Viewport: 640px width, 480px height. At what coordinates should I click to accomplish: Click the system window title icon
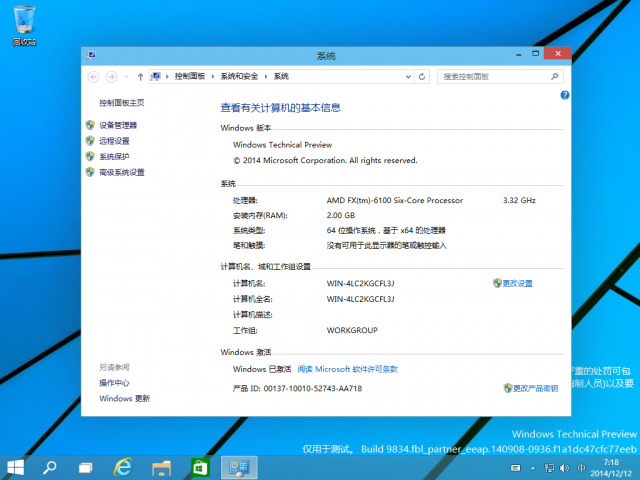point(91,56)
